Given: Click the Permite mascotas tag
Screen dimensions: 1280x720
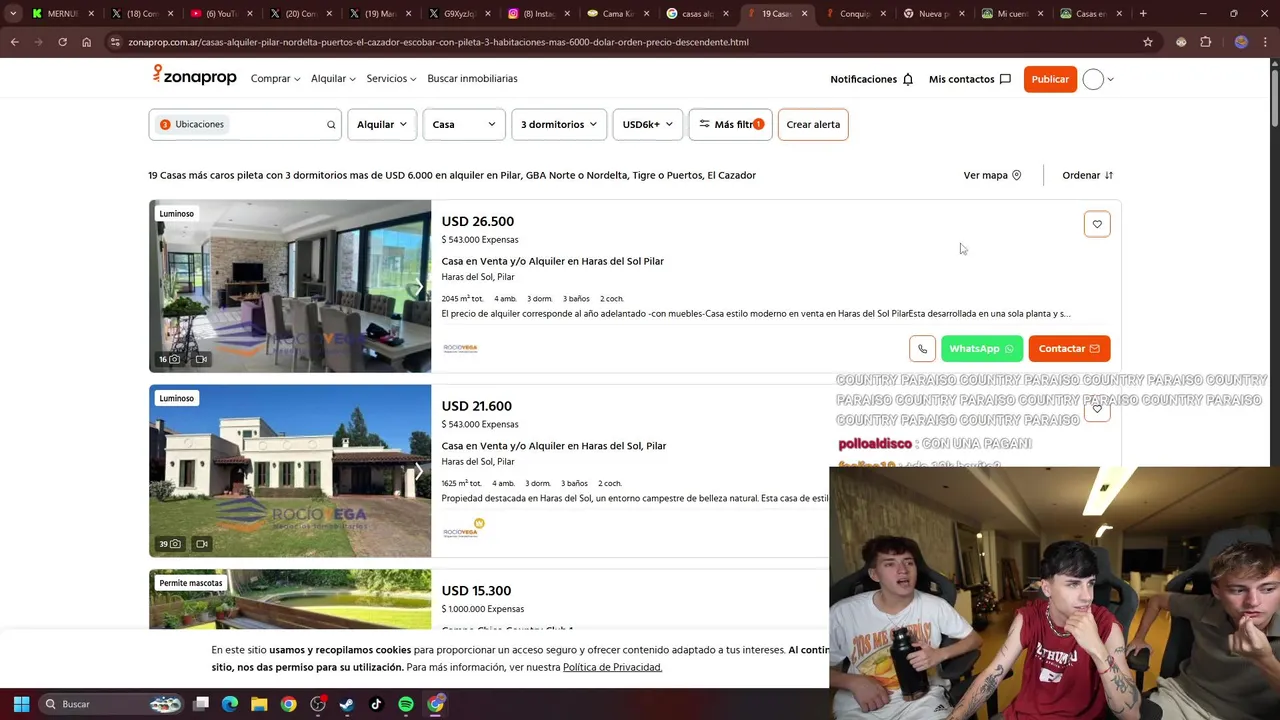Looking at the screenshot, I should pyautogui.click(x=190, y=583).
